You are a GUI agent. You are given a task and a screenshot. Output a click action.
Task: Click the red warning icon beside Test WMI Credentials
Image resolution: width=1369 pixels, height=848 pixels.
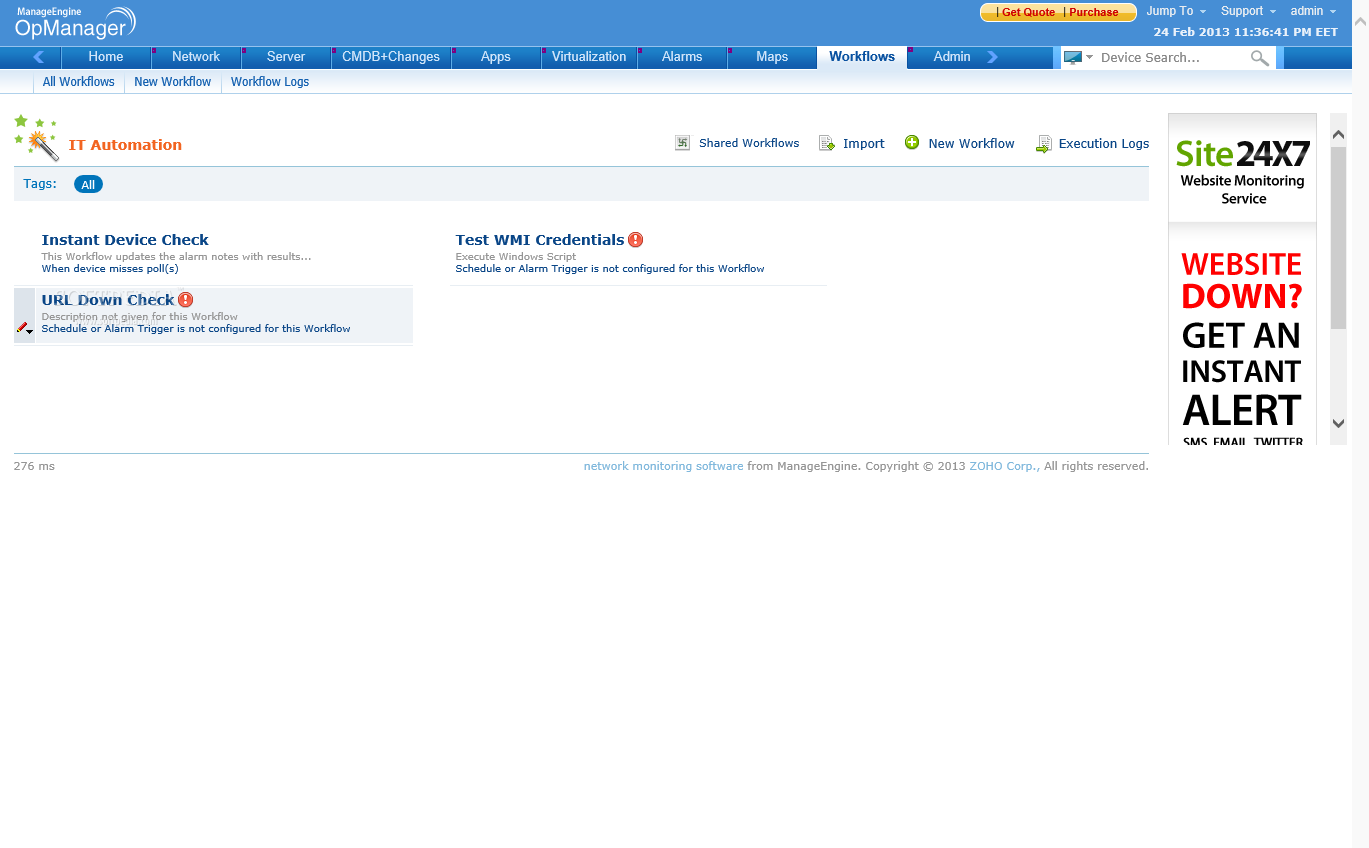tap(636, 240)
